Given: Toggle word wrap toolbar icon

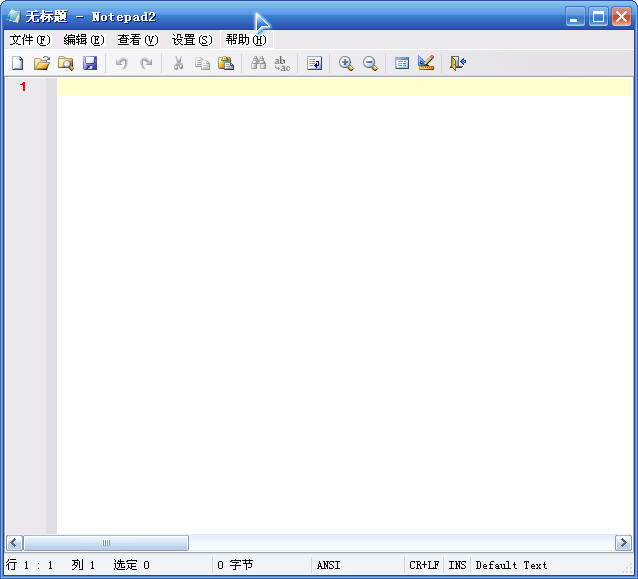Looking at the screenshot, I should (x=314, y=63).
